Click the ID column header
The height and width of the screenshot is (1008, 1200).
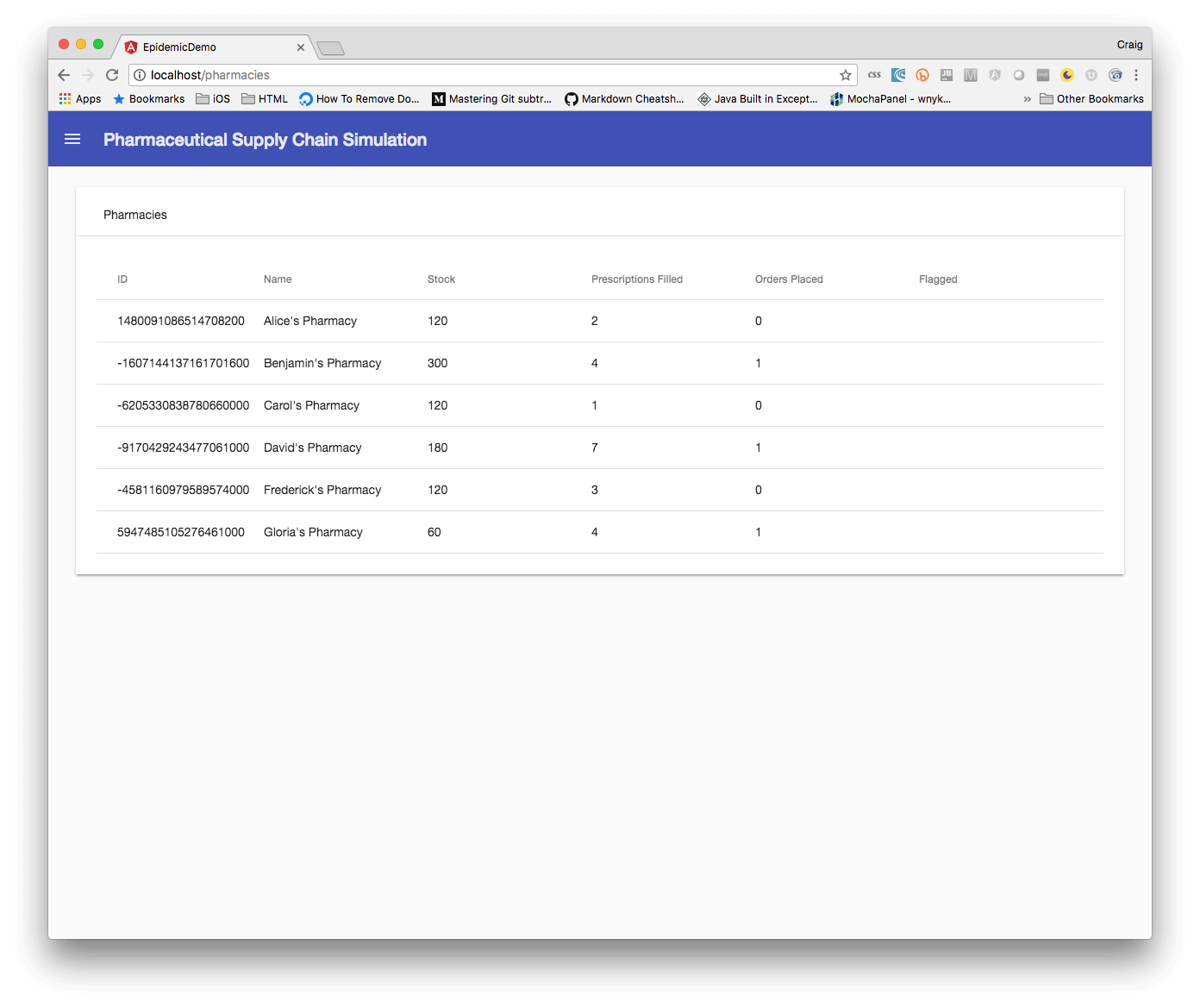(122, 279)
